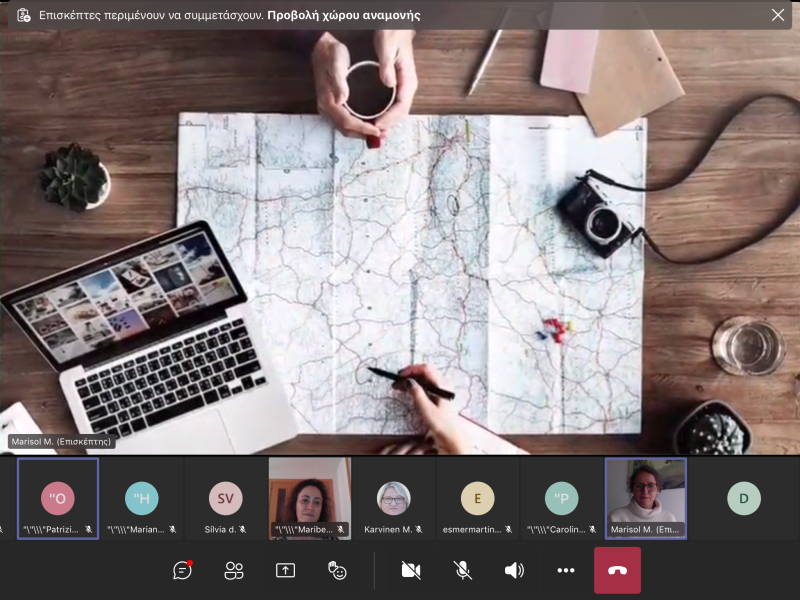Image resolution: width=800 pixels, height=600 pixels.
Task: Click Karvinen M. participant photo
Action: coord(393,498)
